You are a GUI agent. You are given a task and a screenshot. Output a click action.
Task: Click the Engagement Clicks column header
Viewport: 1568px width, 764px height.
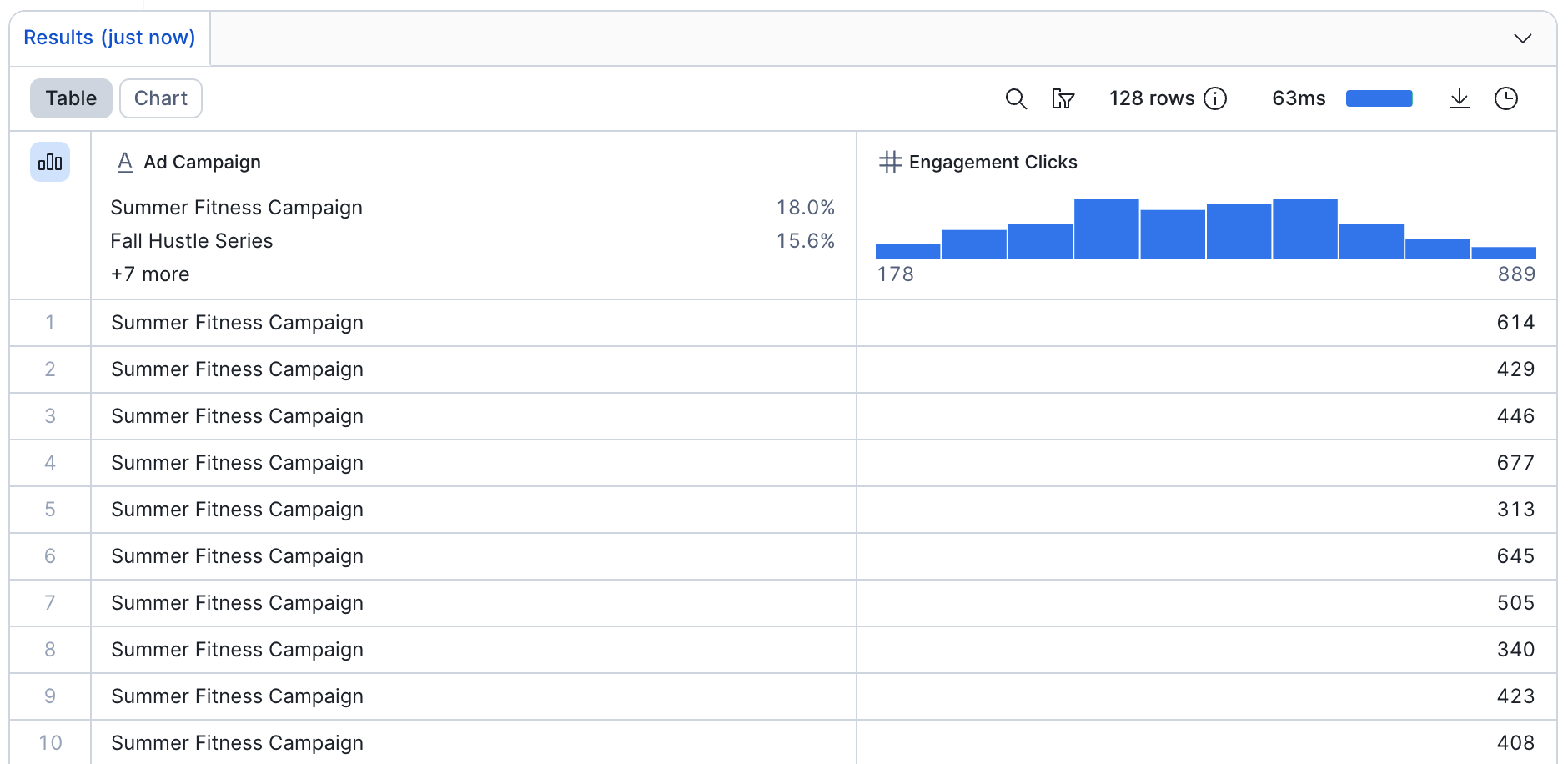(993, 162)
